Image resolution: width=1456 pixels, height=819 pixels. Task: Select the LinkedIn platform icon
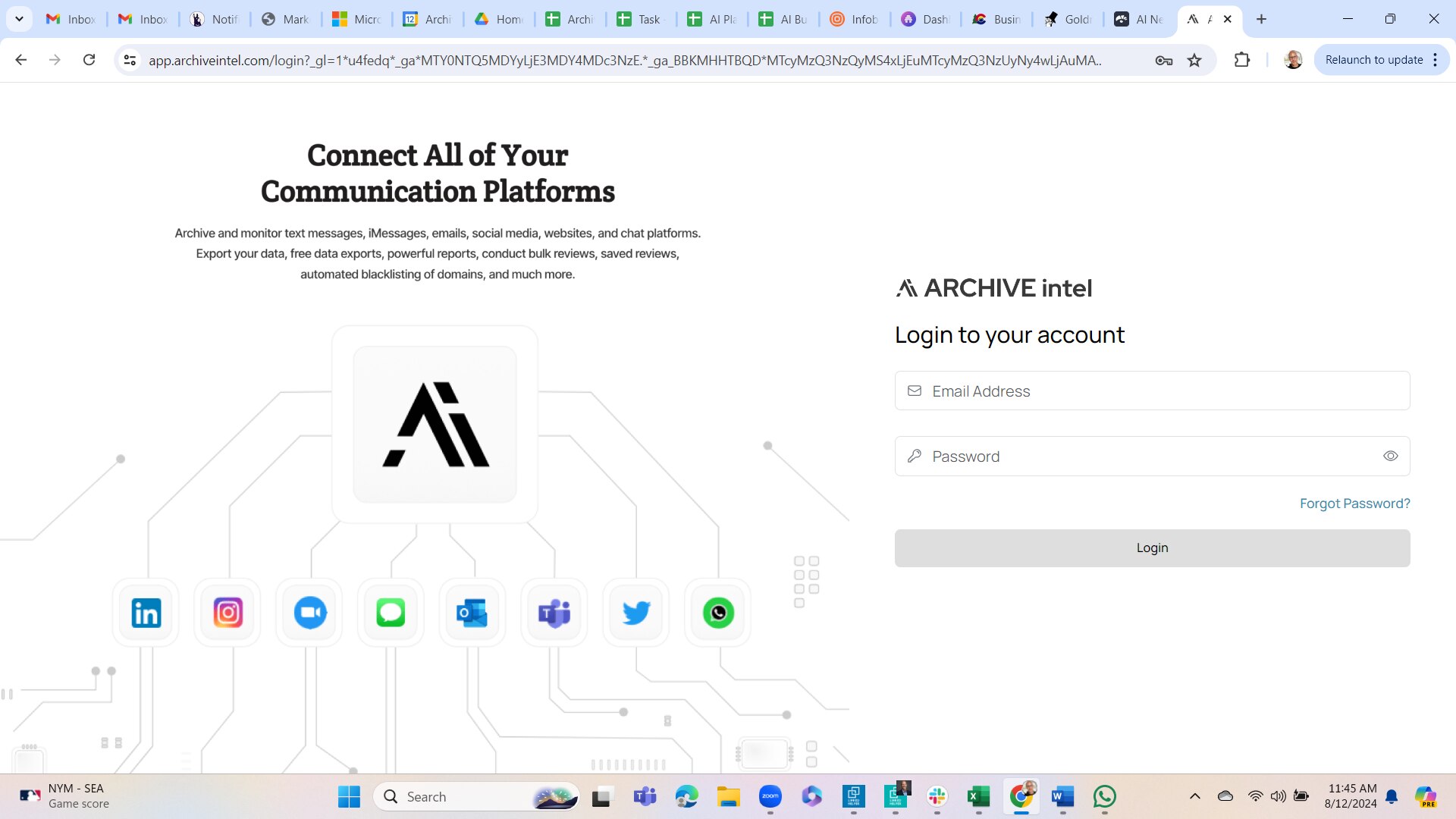(145, 613)
